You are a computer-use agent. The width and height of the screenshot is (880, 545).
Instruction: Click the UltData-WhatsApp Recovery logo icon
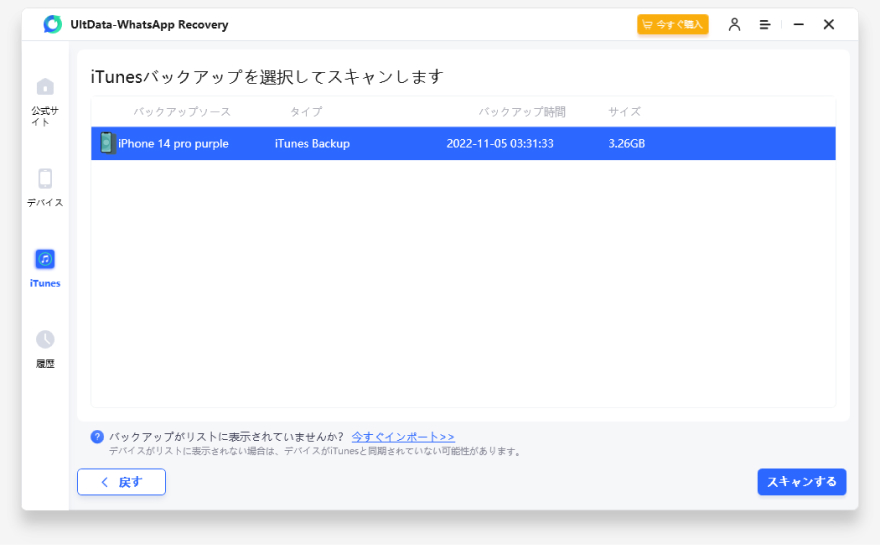click(53, 24)
